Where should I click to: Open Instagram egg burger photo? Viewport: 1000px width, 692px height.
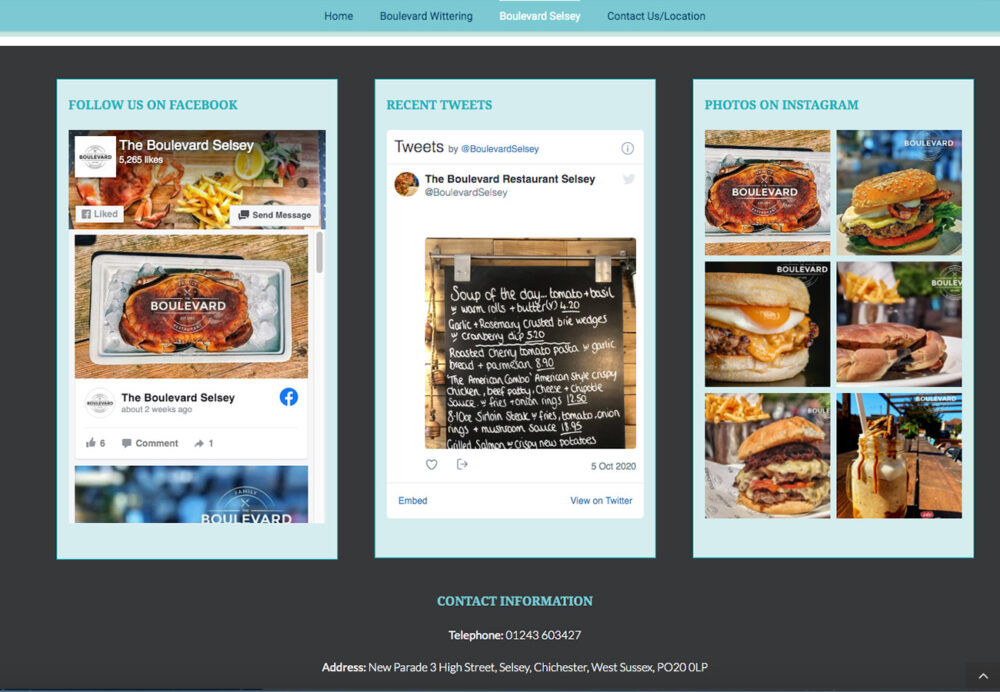pos(767,324)
